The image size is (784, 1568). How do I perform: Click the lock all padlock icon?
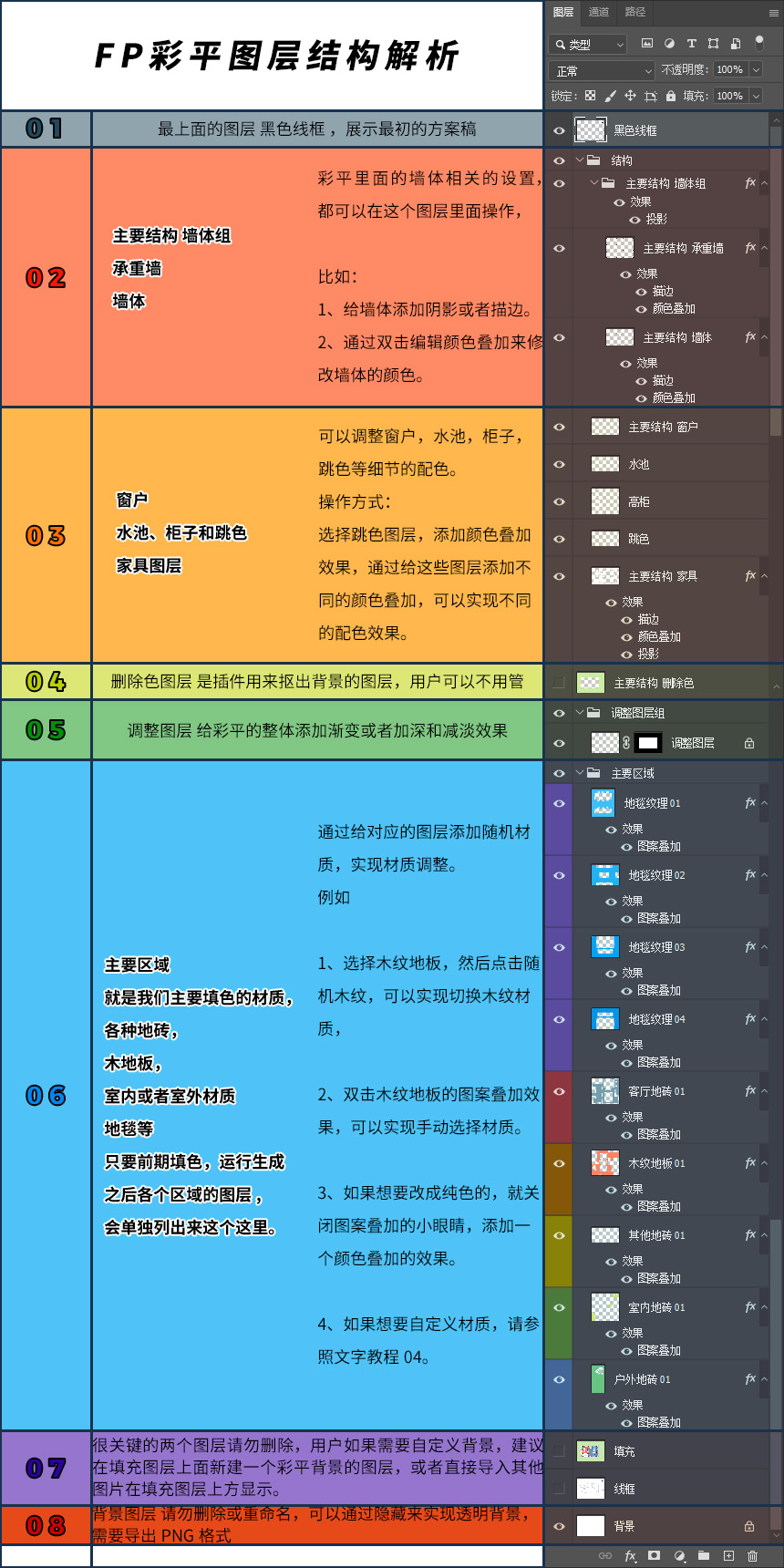pyautogui.click(x=671, y=96)
